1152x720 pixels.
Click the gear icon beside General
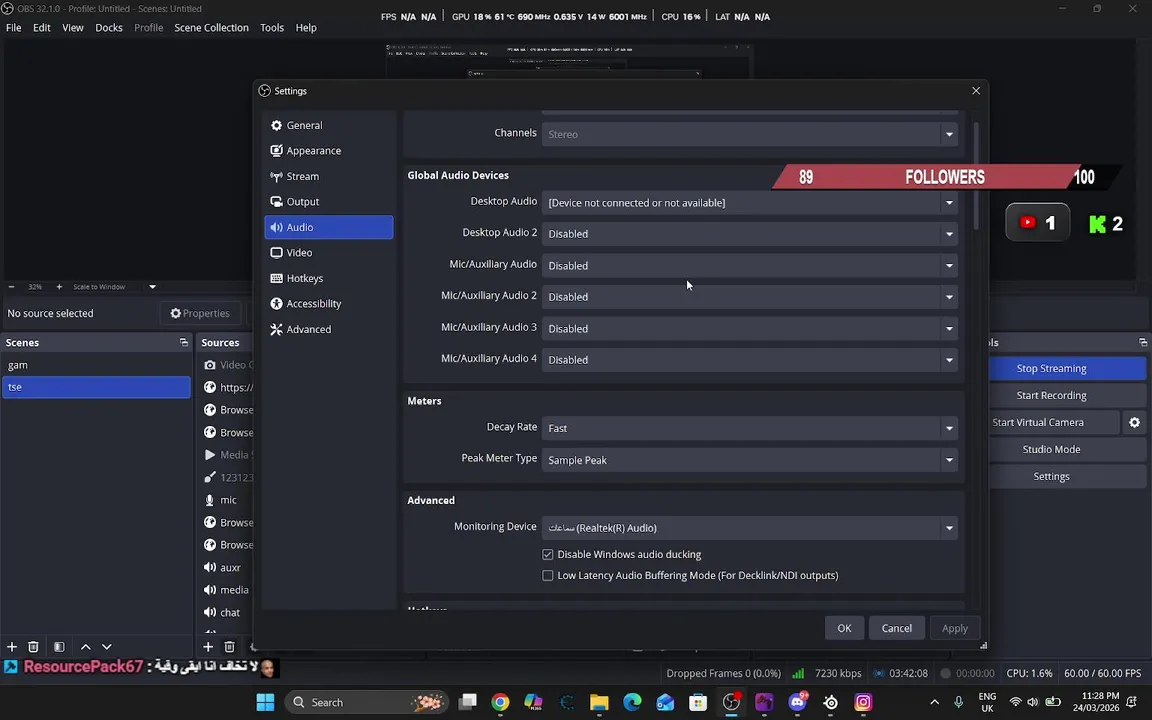pos(276,126)
